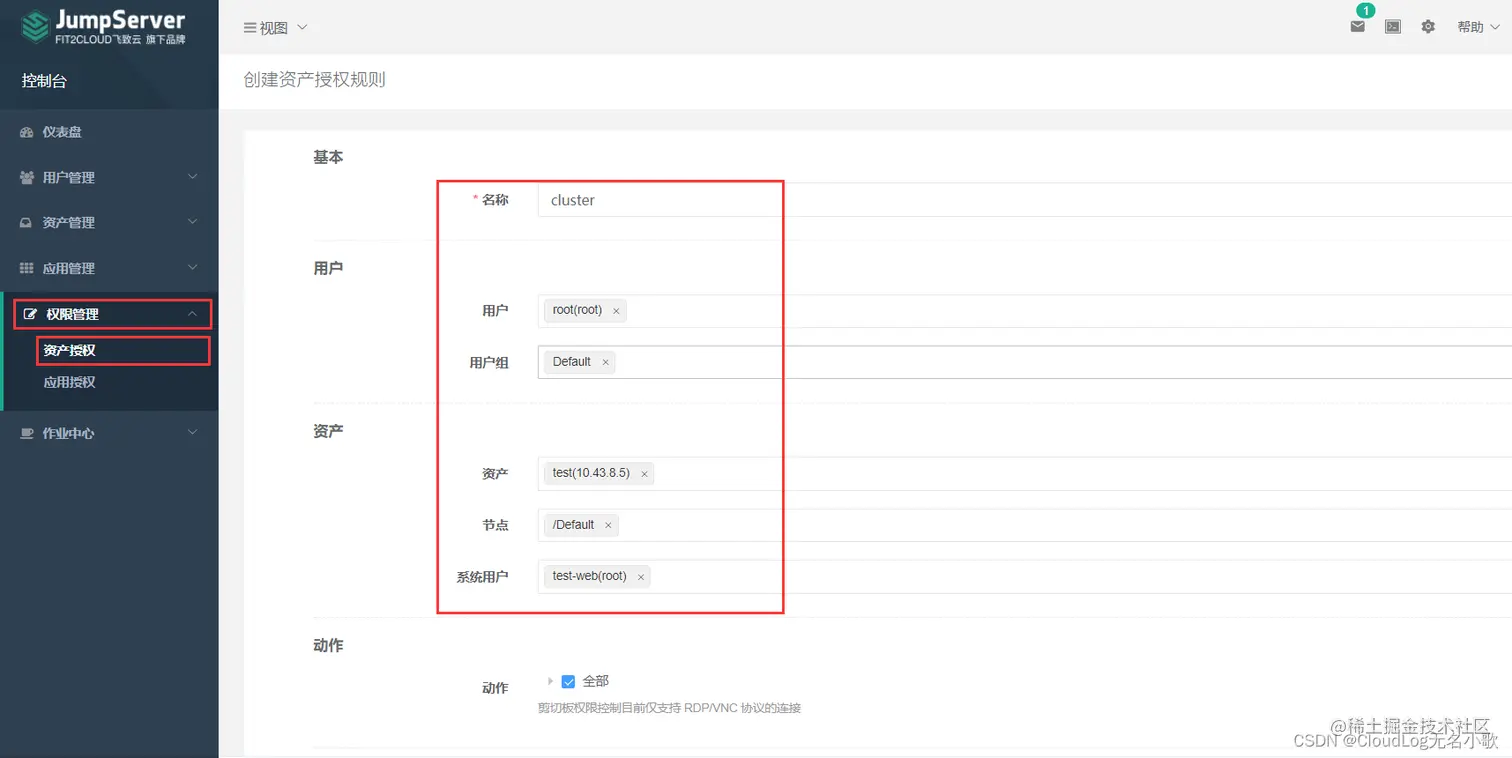The image size is (1512, 758).
Task: Click the dashboard gauge icon for 仪表盘
Action: (27, 132)
